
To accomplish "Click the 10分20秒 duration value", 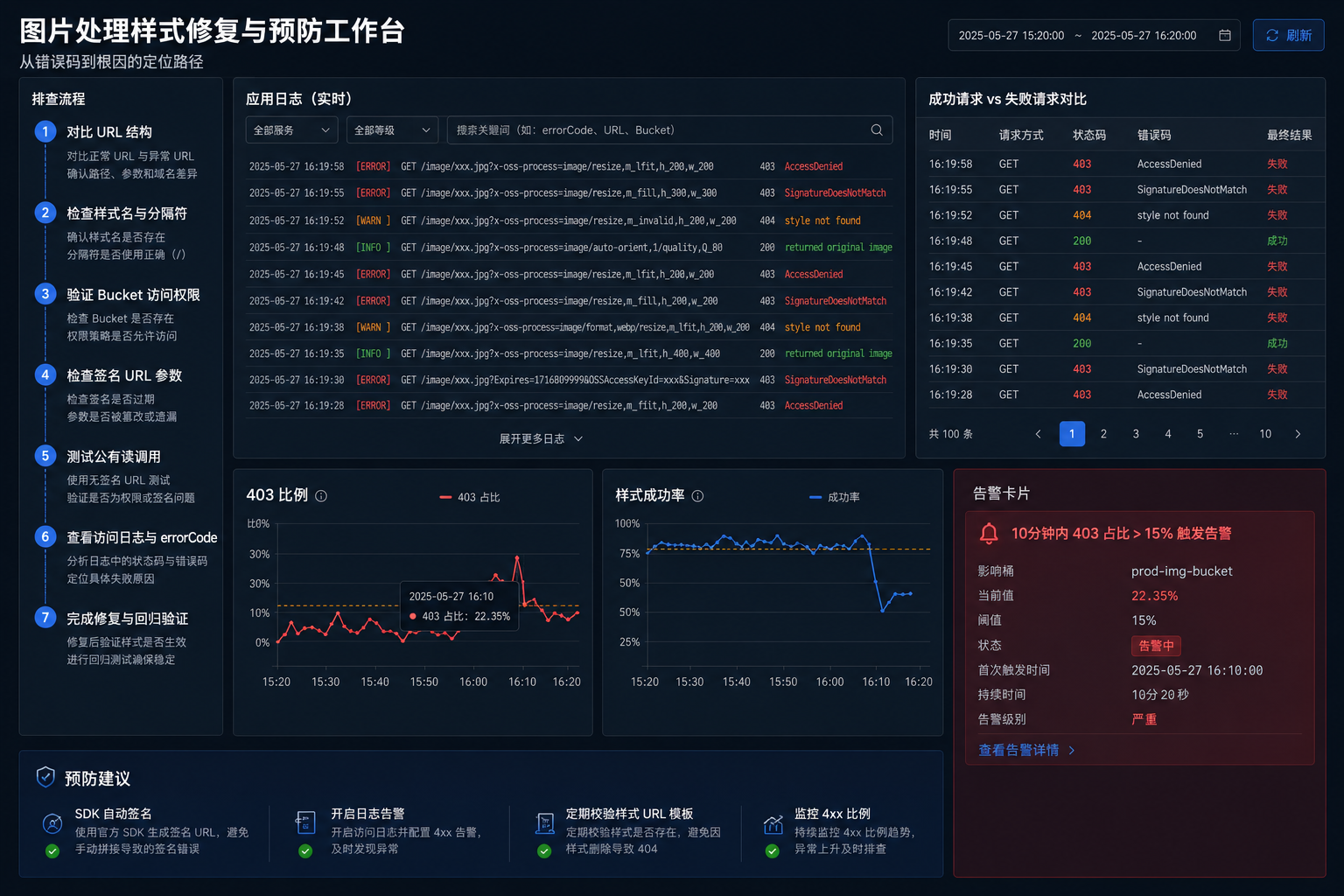I will click(x=1160, y=695).
